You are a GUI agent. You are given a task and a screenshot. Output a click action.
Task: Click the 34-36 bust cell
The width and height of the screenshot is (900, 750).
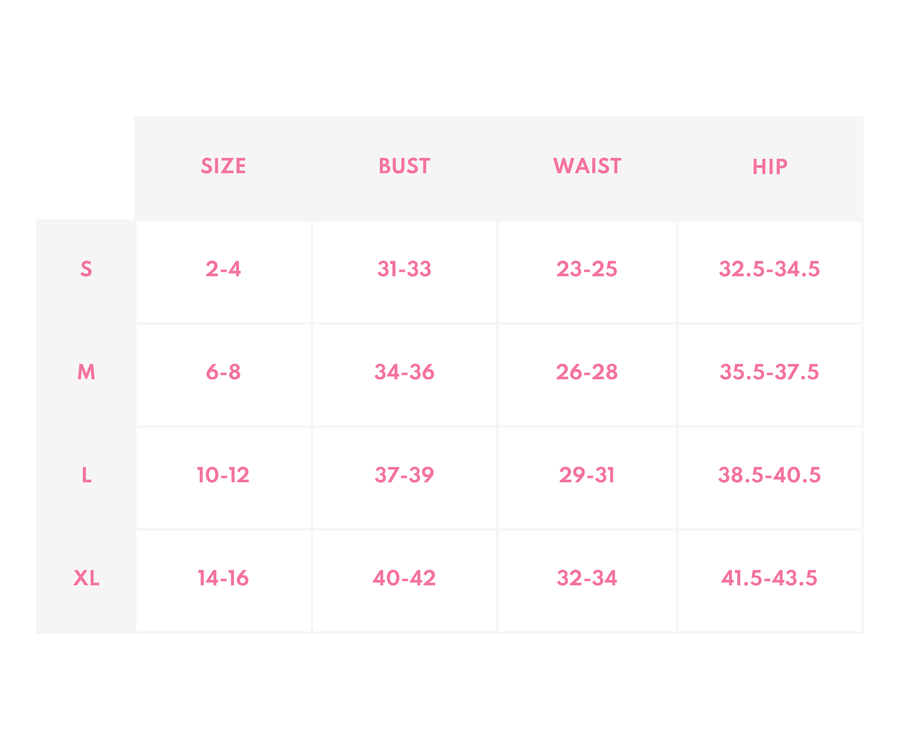(x=404, y=372)
